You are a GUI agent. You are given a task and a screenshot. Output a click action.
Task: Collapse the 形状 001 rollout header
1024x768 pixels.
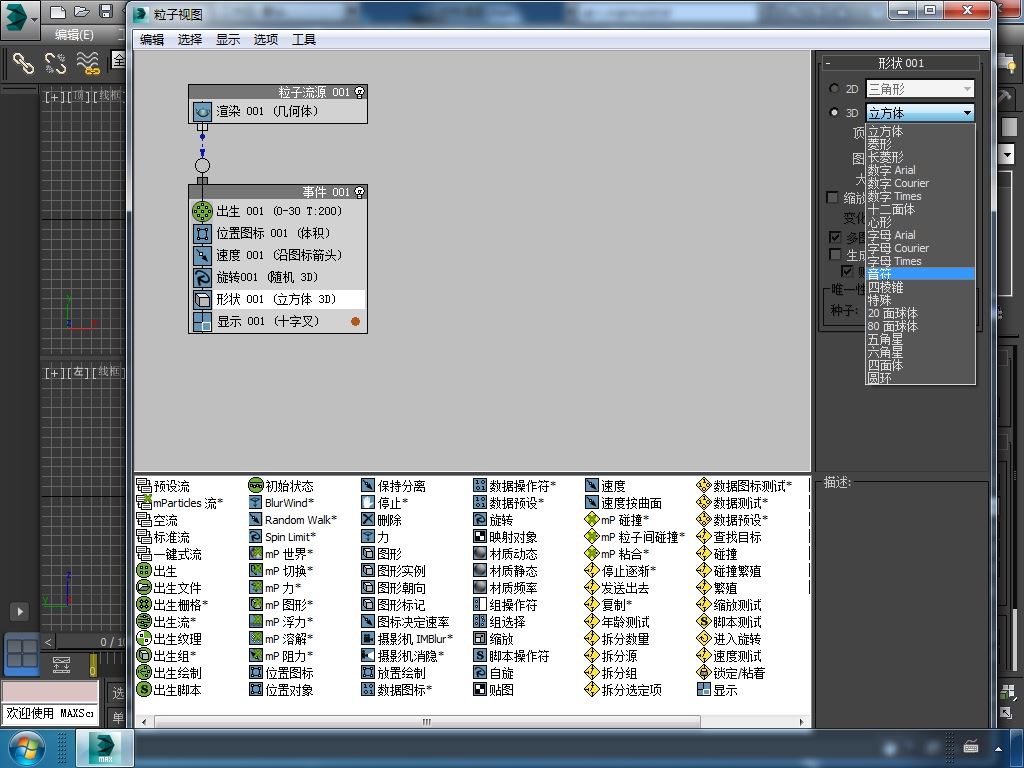tap(900, 63)
